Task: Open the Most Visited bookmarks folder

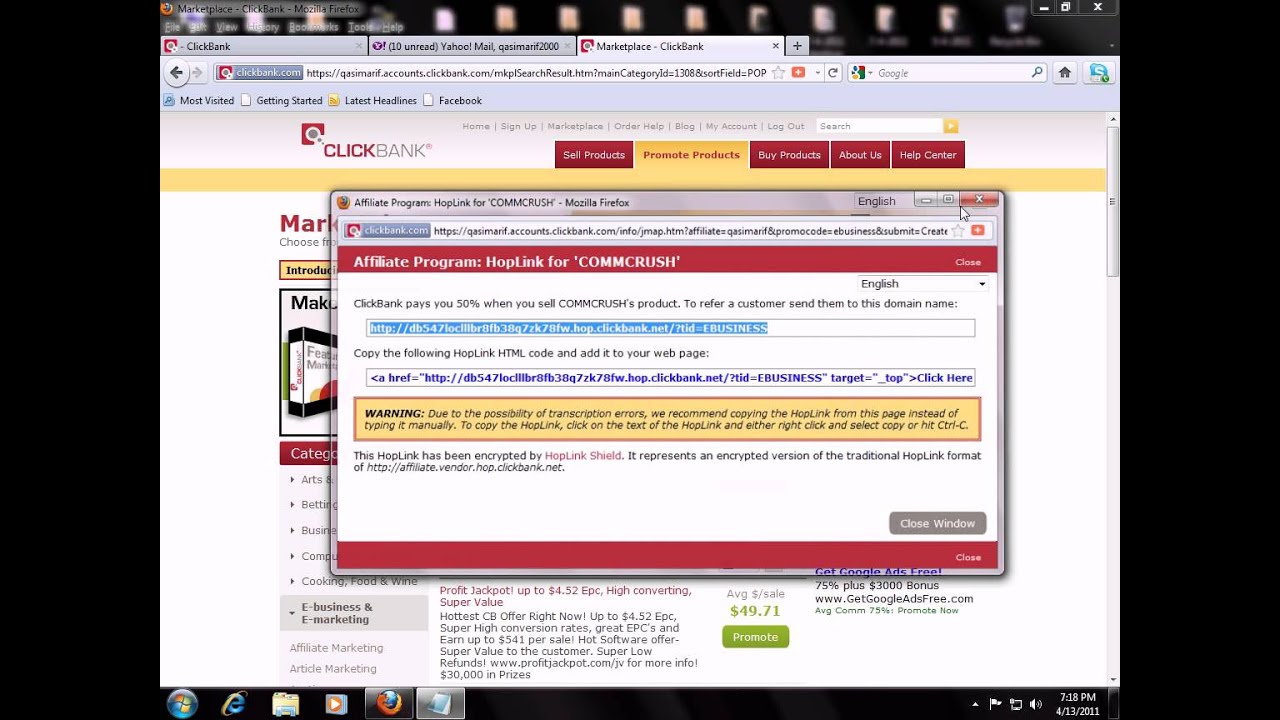Action: pos(199,100)
